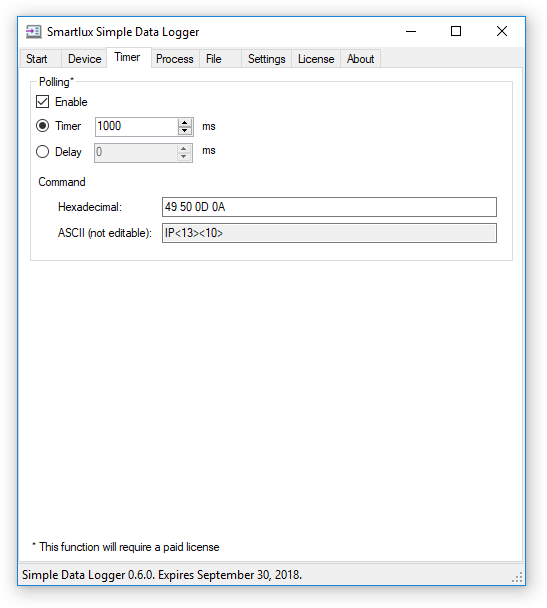The image size is (547, 608).
Task: Switch to the Device tab
Action: (x=85, y=59)
